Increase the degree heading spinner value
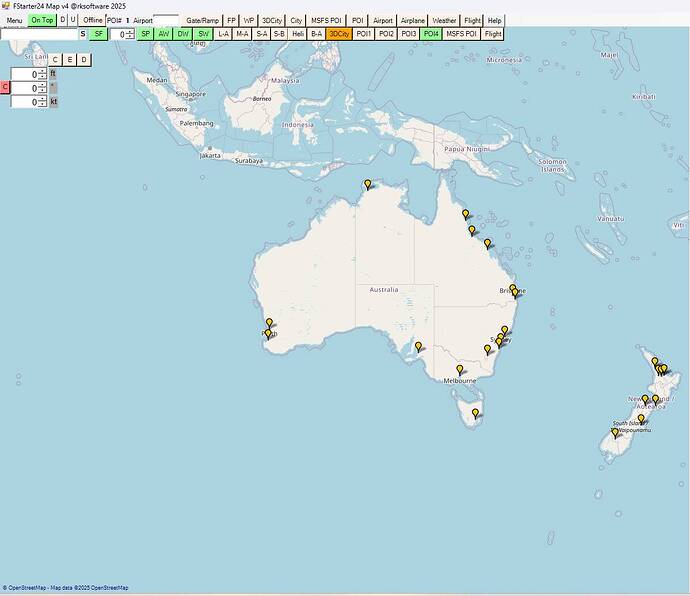The image size is (690, 596). click(x=42, y=85)
